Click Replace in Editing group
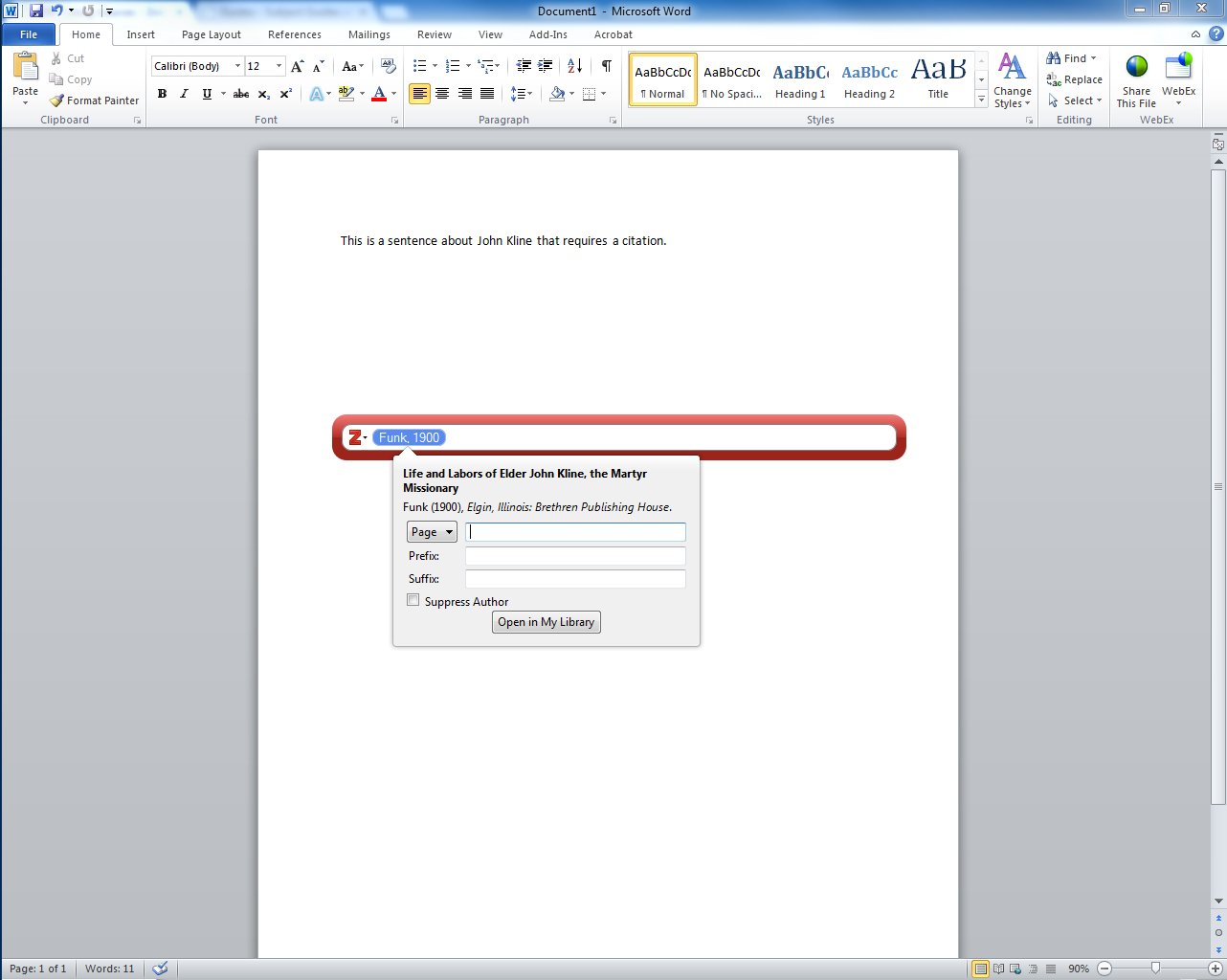The width and height of the screenshot is (1227, 980). [1074, 79]
